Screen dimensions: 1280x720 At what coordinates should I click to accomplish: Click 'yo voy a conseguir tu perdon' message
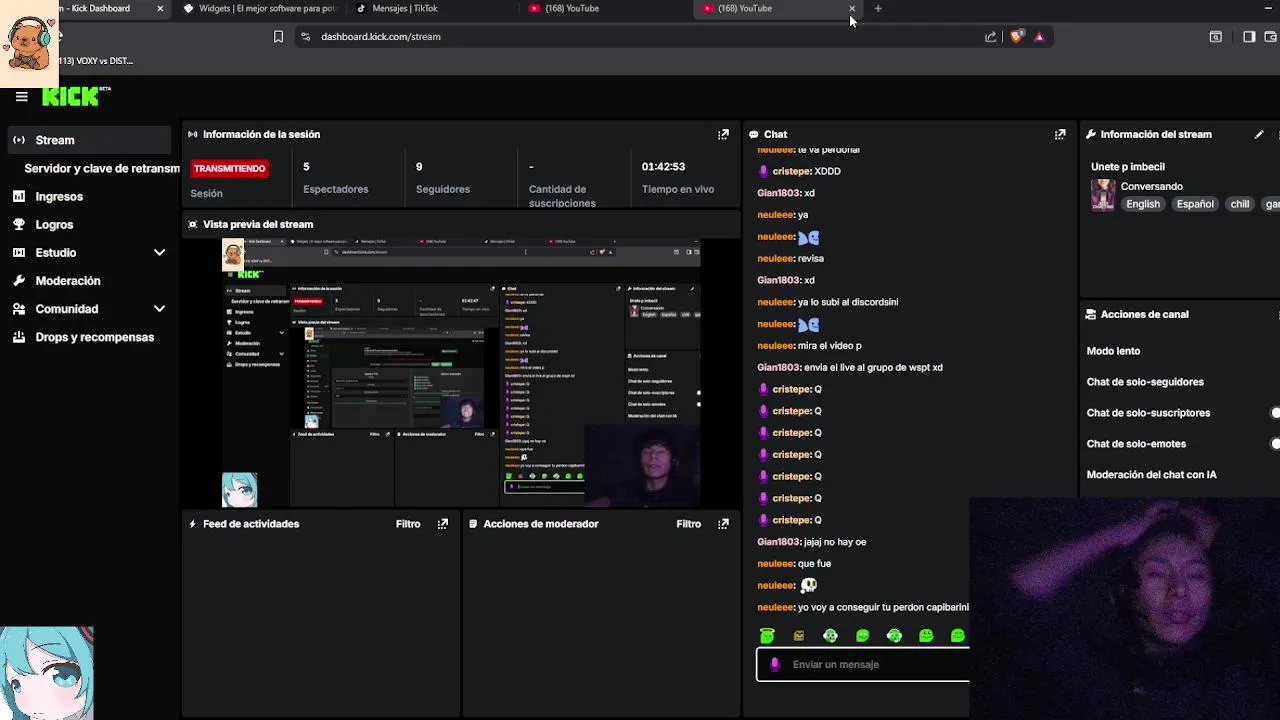click(883, 608)
